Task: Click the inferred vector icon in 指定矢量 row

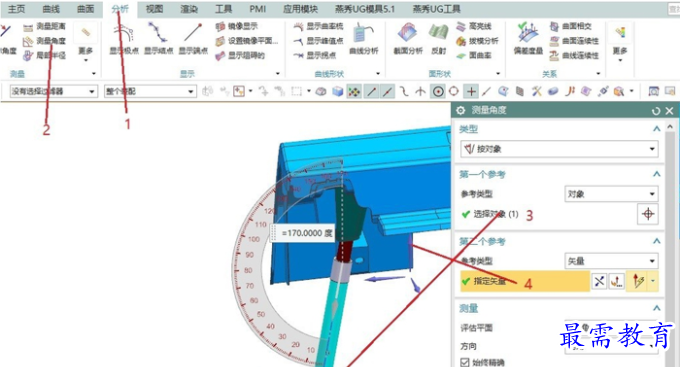Action: 638,281
